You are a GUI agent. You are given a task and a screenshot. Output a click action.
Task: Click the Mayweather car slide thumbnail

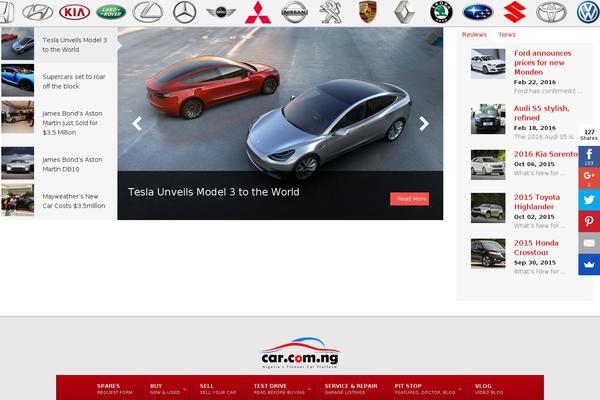18,200
